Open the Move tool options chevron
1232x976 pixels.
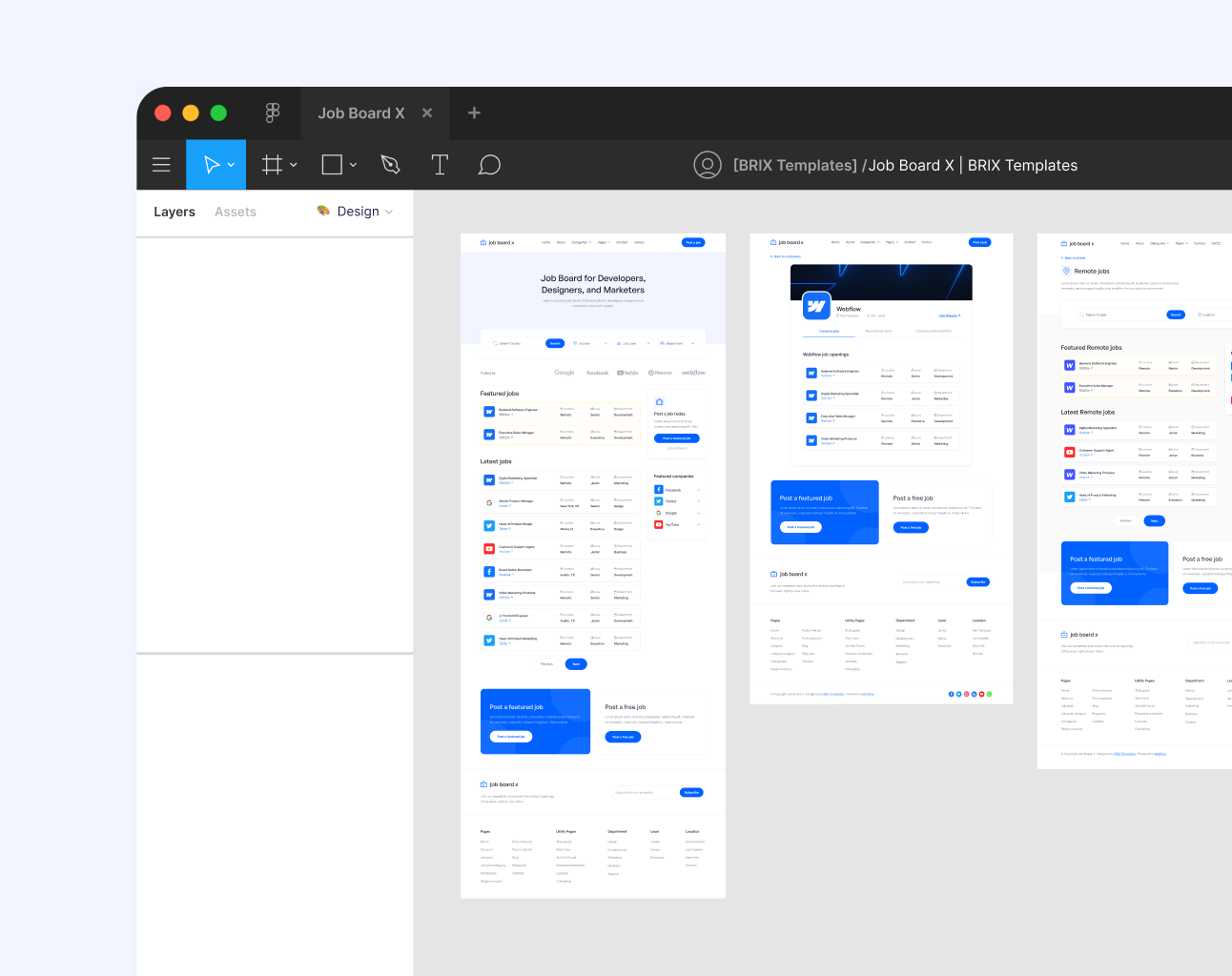pos(230,164)
